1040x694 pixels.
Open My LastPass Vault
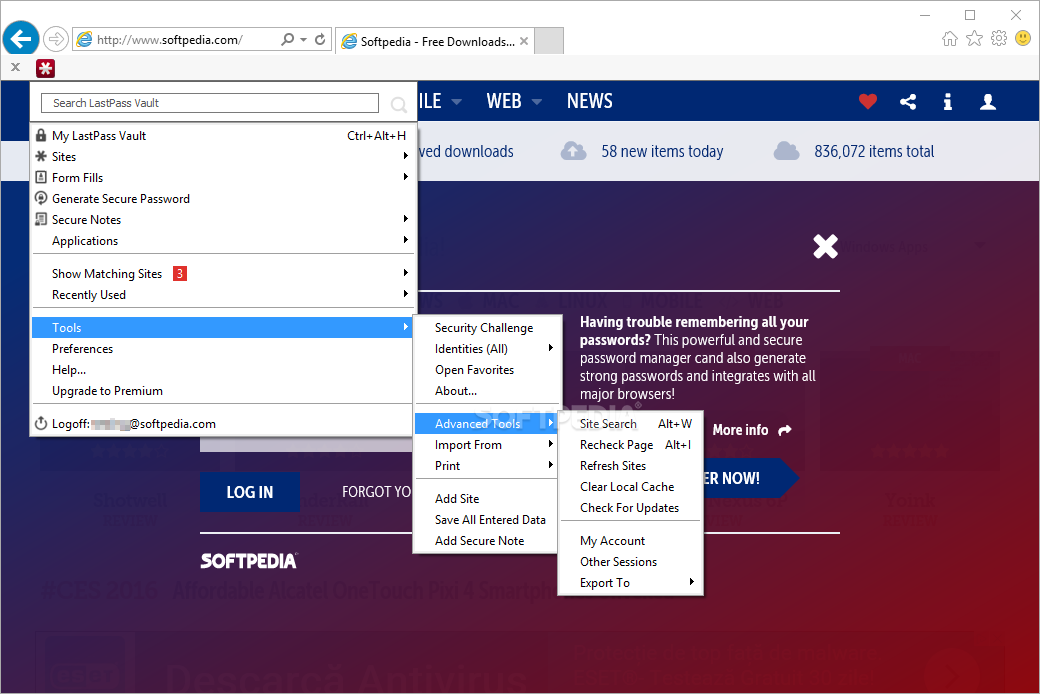223,135
